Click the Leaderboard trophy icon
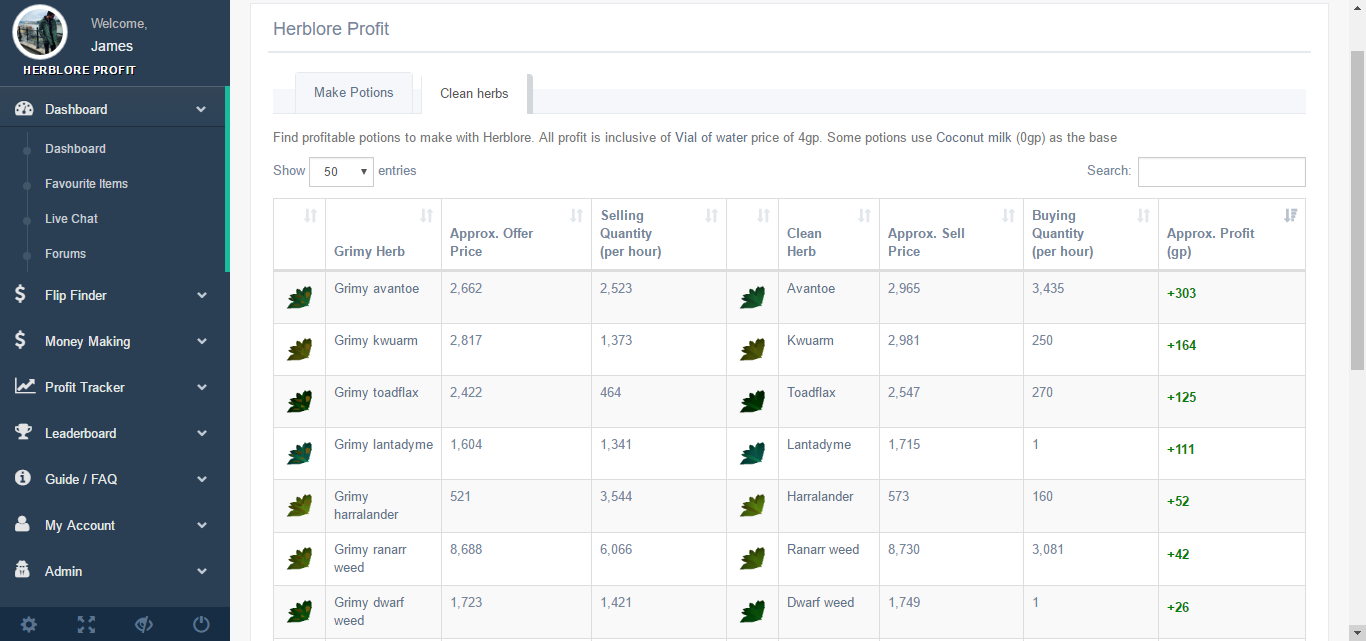 [24, 433]
